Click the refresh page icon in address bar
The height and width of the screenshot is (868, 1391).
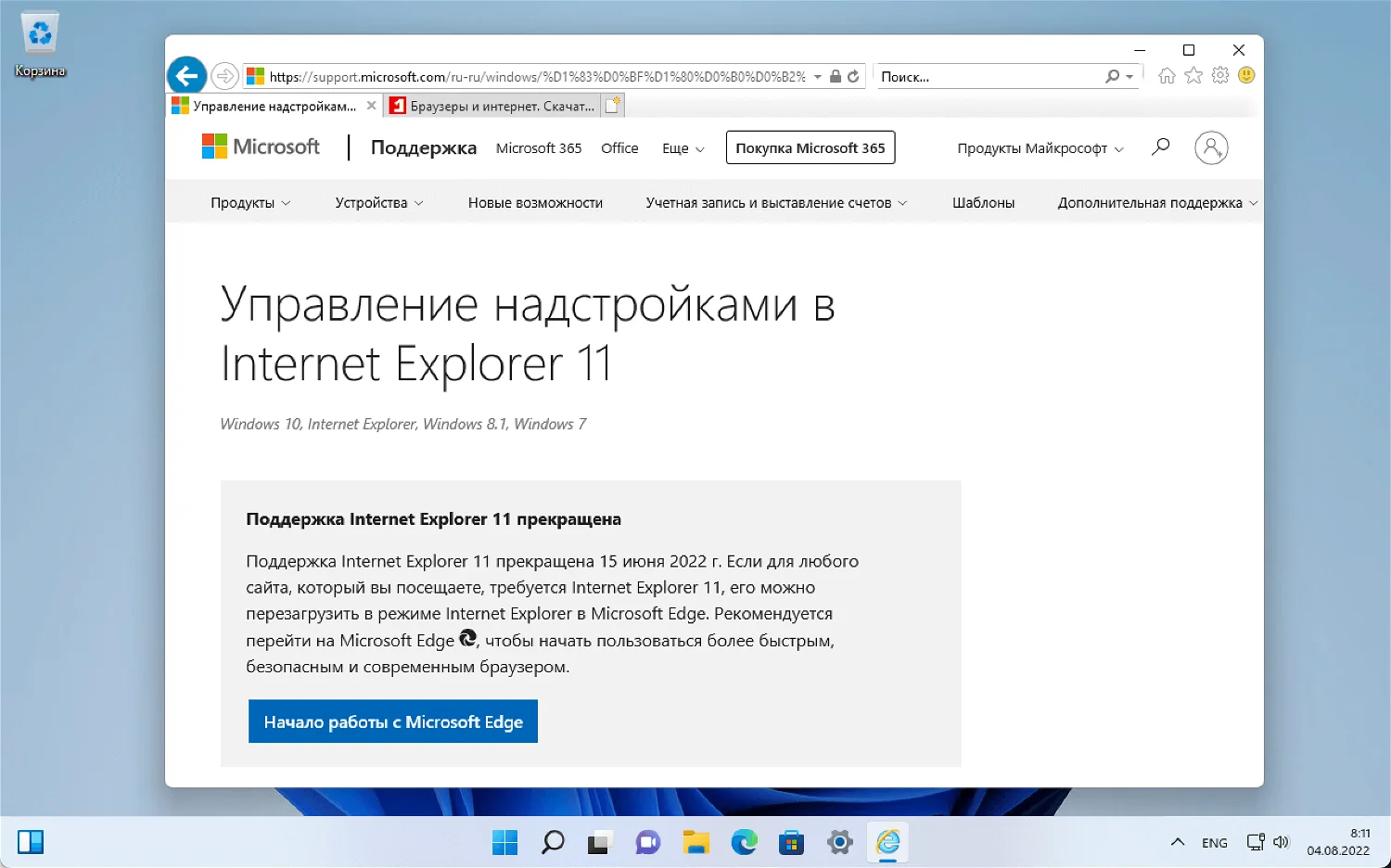(853, 77)
